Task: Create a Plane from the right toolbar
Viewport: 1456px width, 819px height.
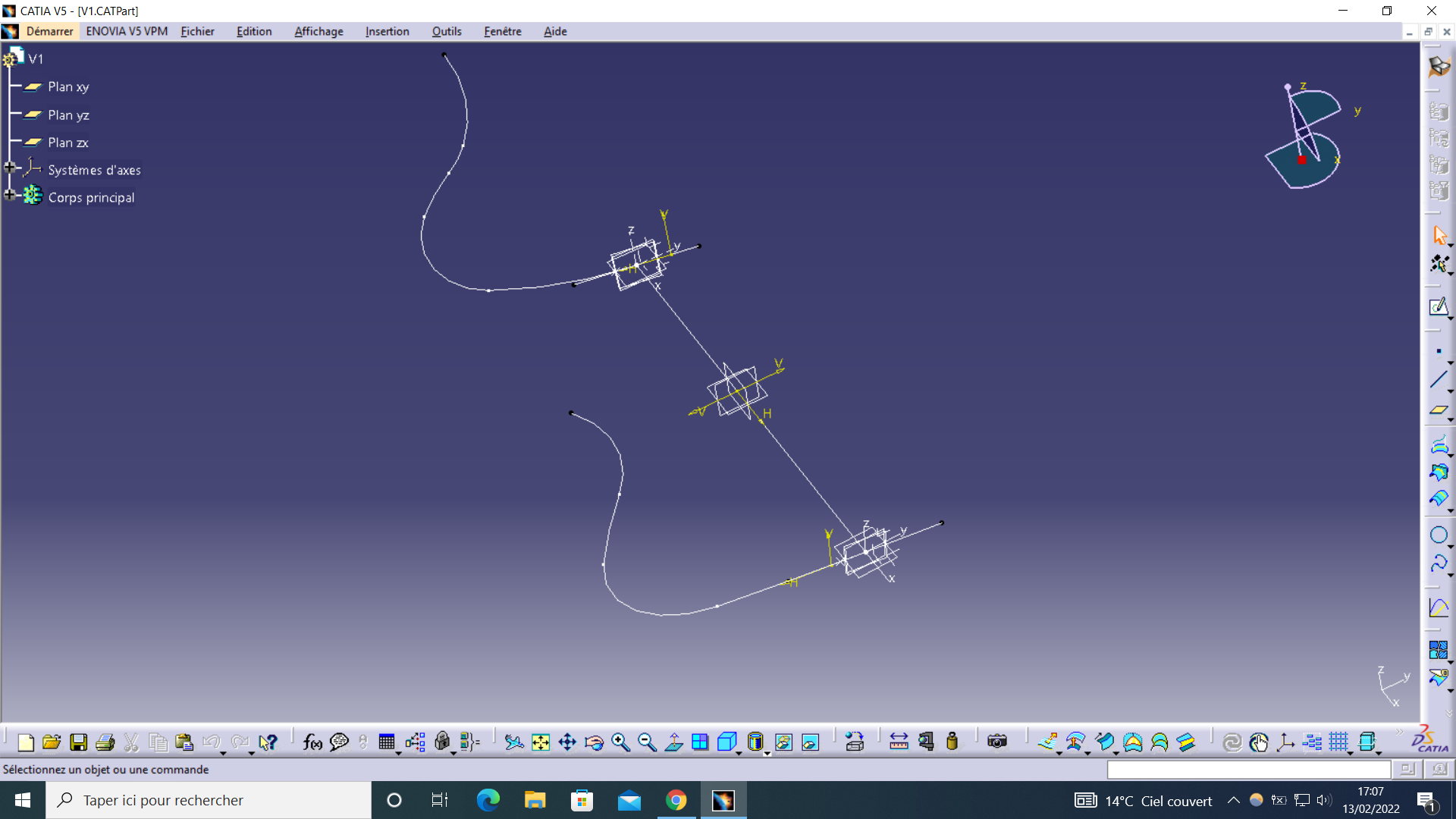Action: pos(1439,409)
